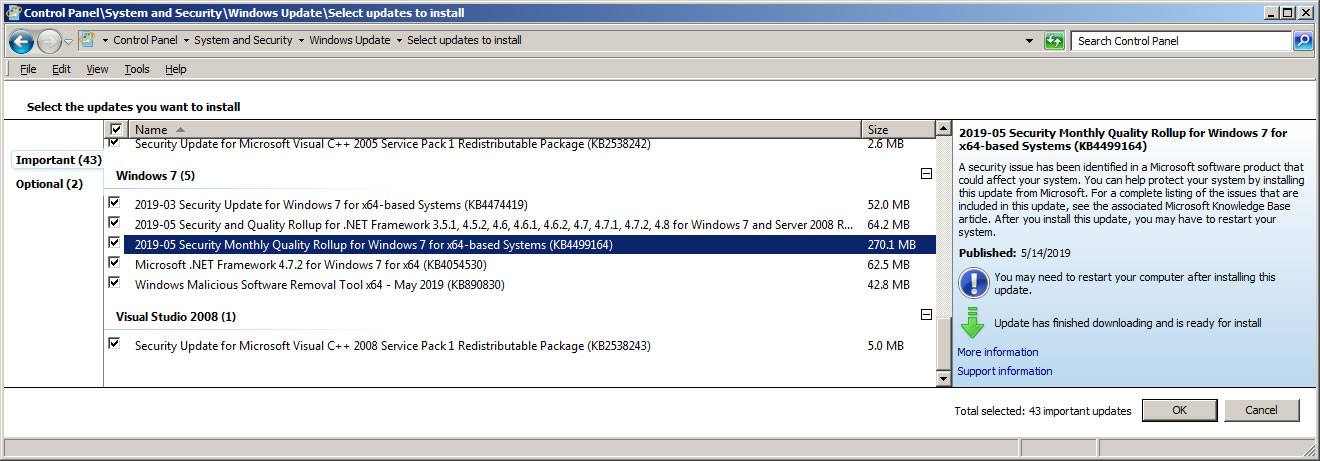This screenshot has width=1320, height=461.
Task: Go to Windows Update breadcrumb
Action: pos(350,41)
